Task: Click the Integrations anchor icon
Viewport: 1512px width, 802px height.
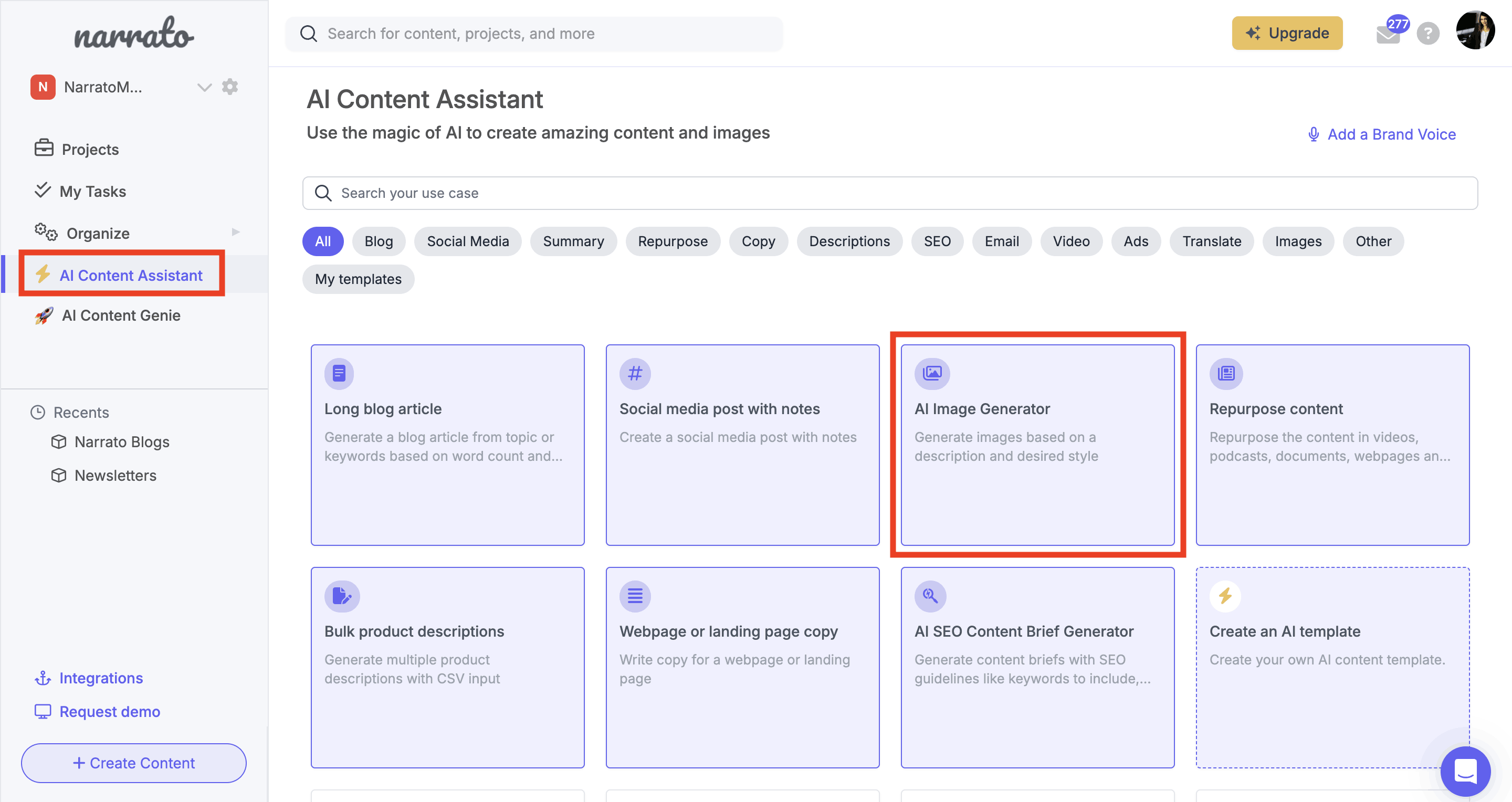Action: coord(42,678)
